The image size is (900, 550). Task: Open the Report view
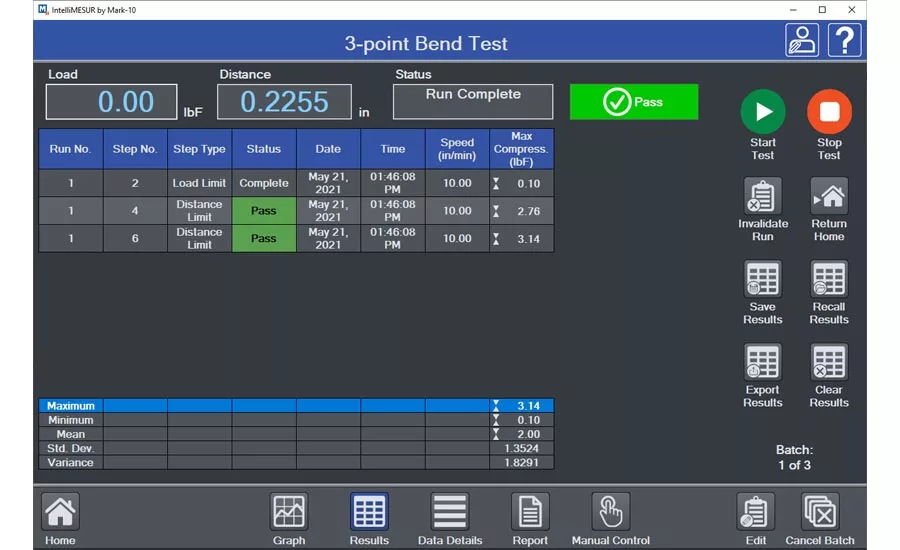pos(530,511)
